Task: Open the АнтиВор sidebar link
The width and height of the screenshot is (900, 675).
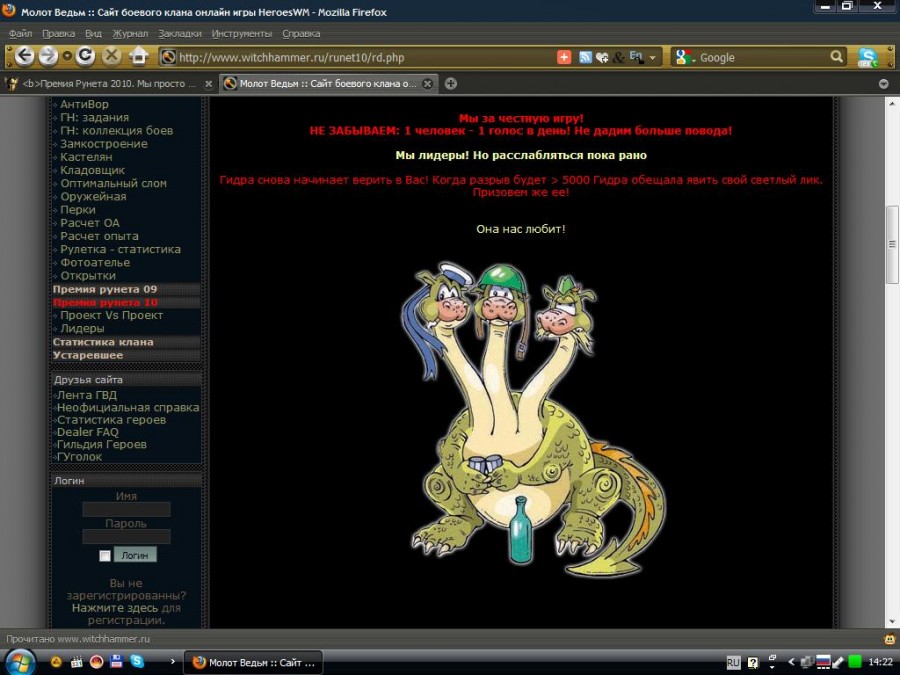Action: point(84,104)
